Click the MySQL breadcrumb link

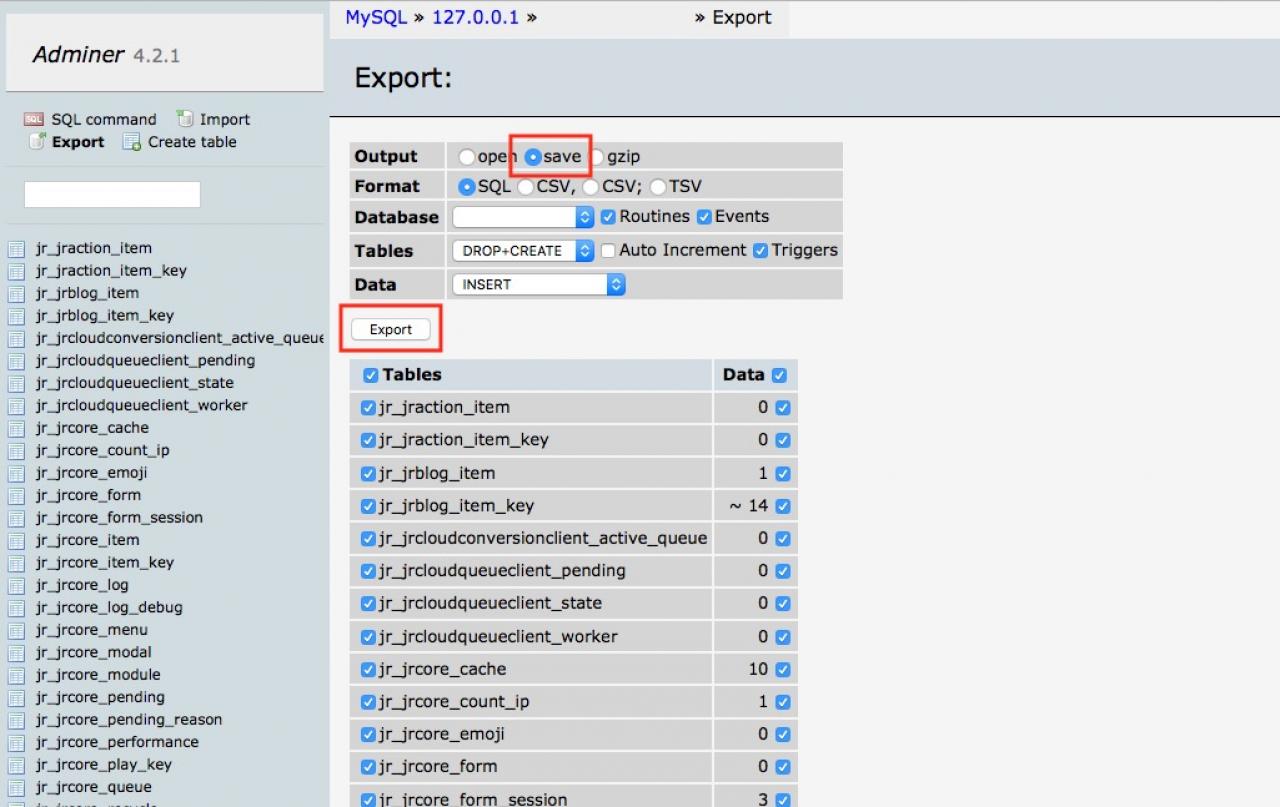click(376, 17)
